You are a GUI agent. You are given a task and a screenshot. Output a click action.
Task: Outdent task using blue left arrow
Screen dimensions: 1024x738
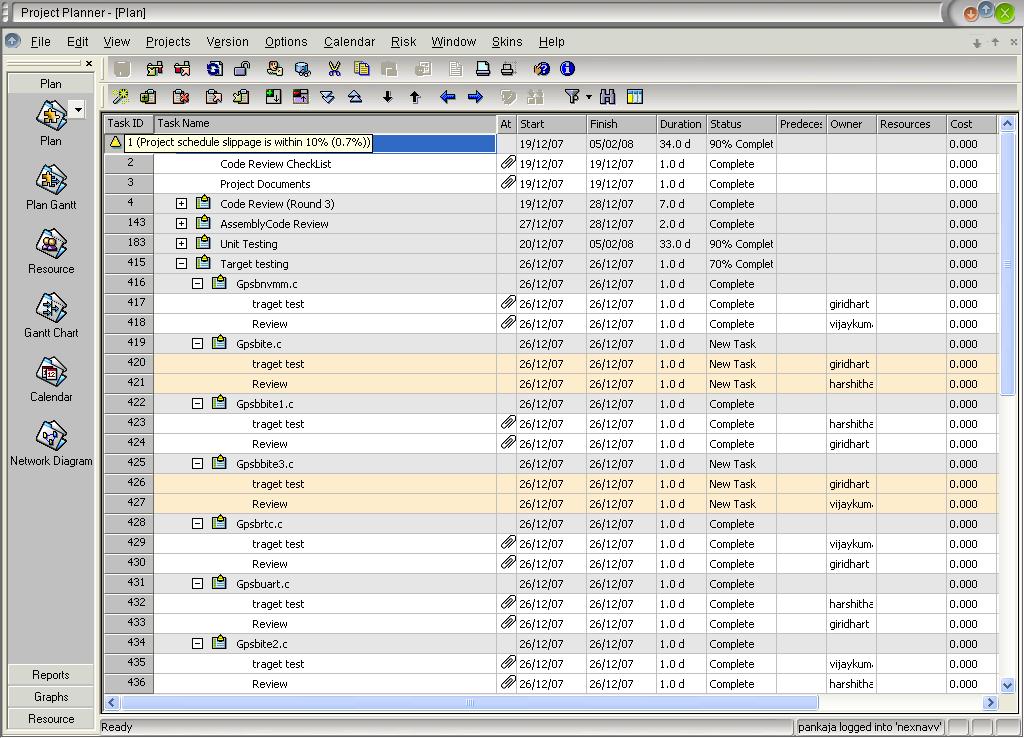tap(447, 97)
